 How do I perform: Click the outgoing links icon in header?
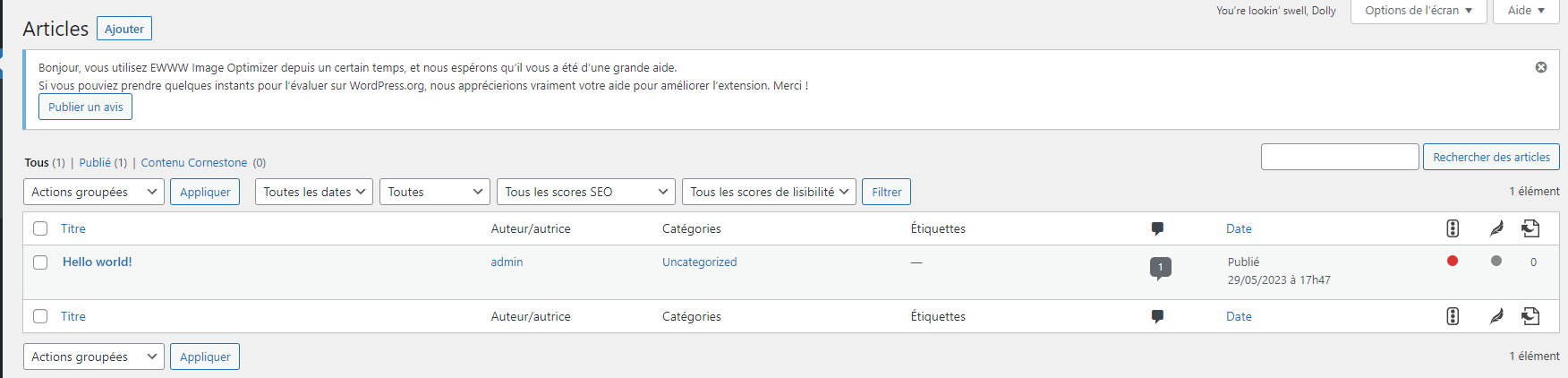[x=1530, y=228]
